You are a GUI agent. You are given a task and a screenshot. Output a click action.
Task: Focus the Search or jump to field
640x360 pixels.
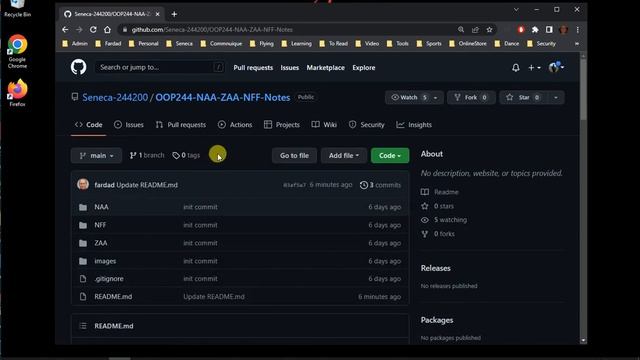click(x=159, y=67)
